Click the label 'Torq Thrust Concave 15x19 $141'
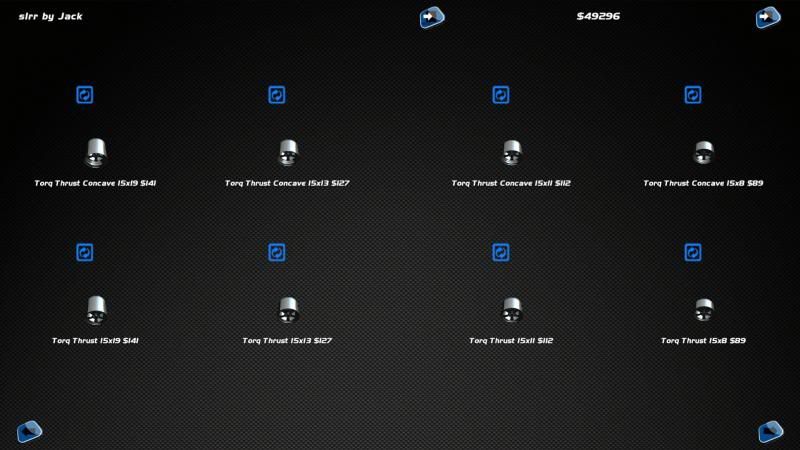The image size is (800, 450). click(x=95, y=183)
